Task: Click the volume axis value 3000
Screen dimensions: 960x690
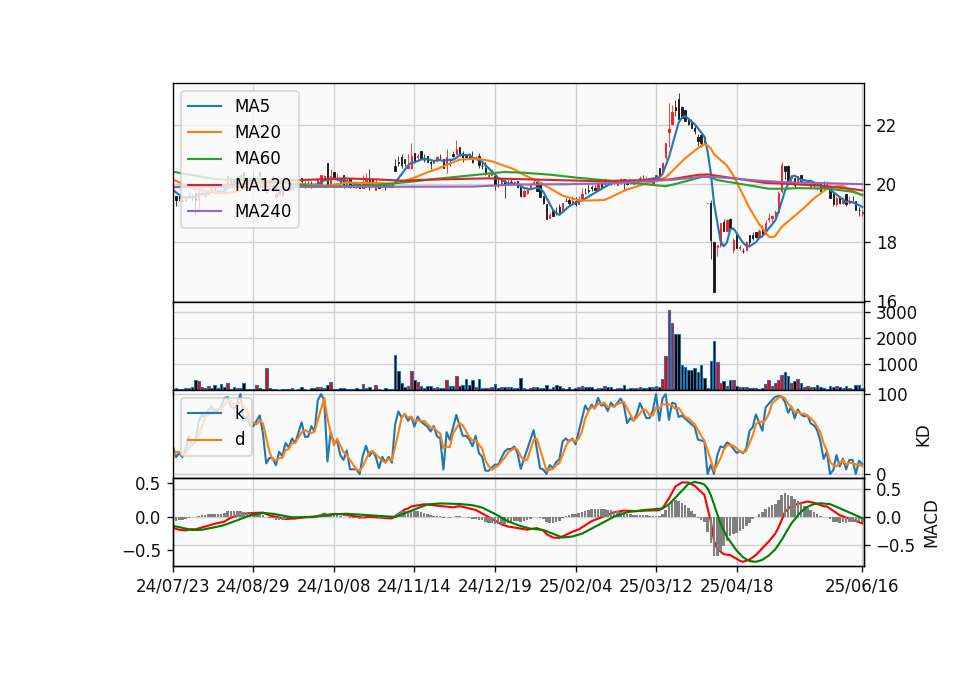Action: coord(896,313)
